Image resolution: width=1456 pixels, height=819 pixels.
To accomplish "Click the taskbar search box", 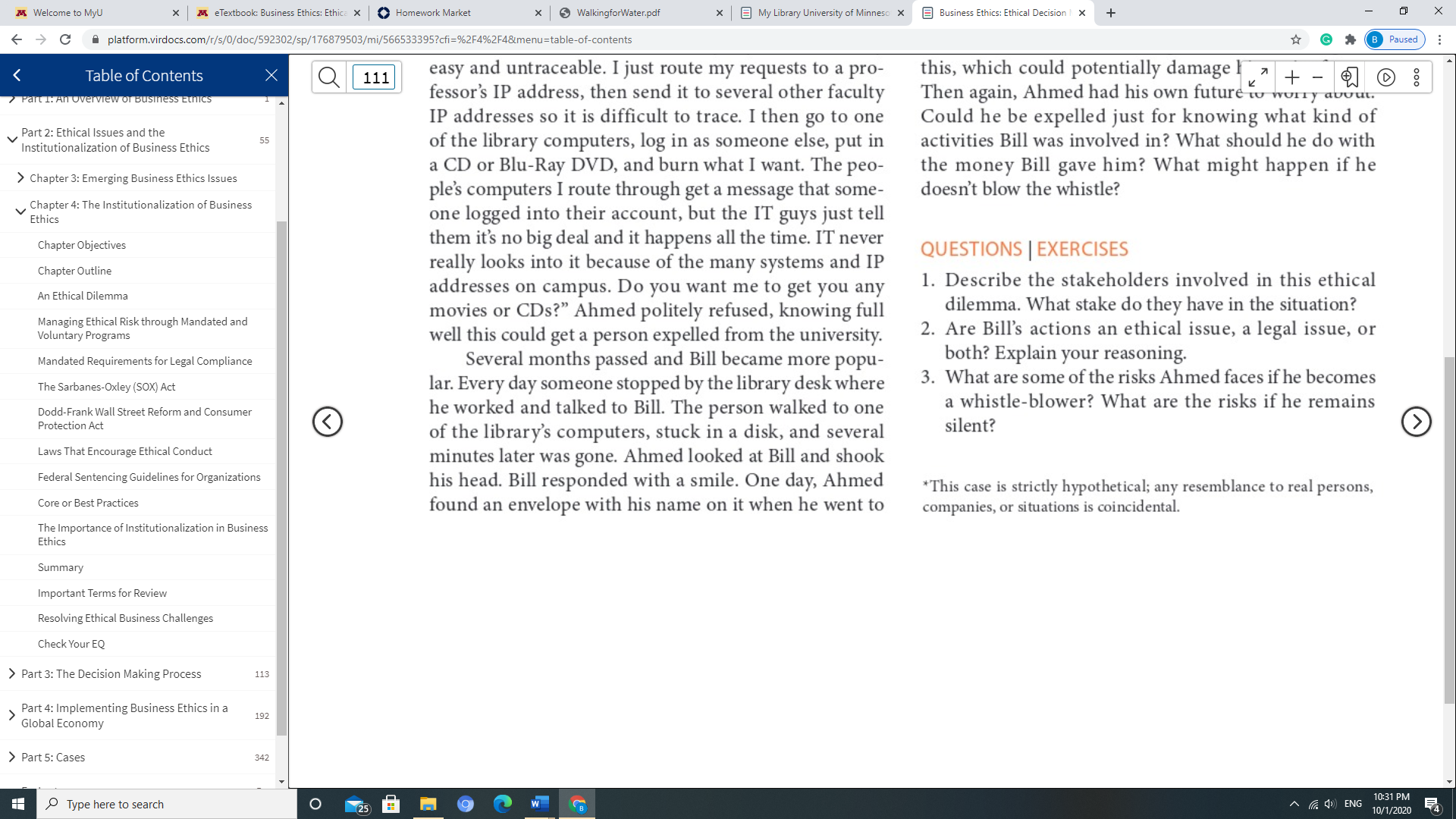I will point(167,804).
